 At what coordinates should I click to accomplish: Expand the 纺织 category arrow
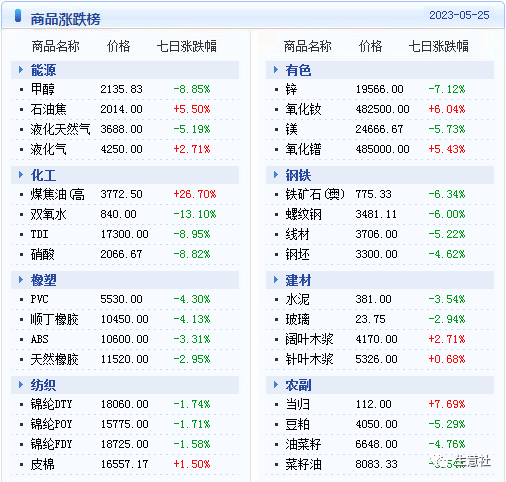21,385
